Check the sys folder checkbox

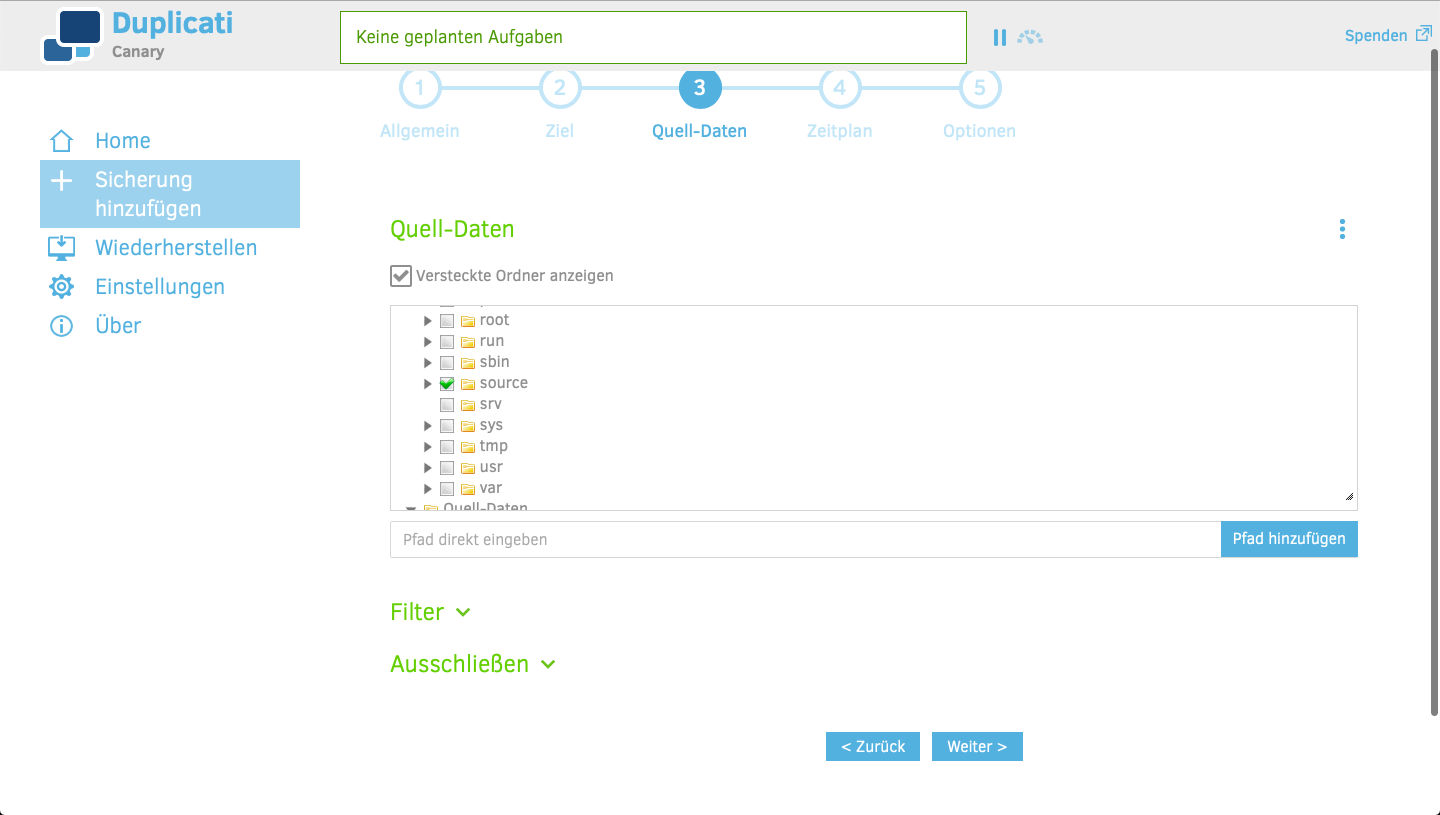(x=447, y=426)
